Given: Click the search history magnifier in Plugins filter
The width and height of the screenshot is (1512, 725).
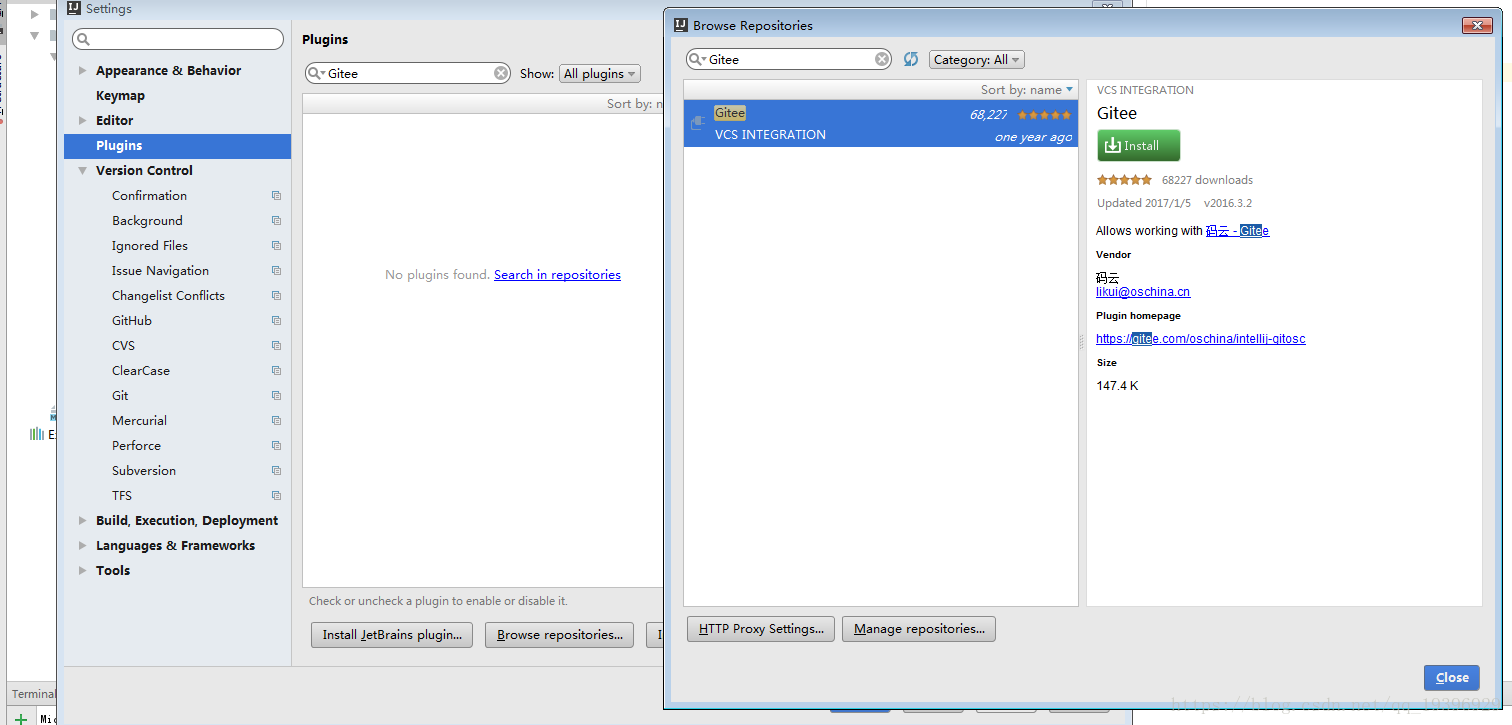Looking at the screenshot, I should (x=317, y=73).
